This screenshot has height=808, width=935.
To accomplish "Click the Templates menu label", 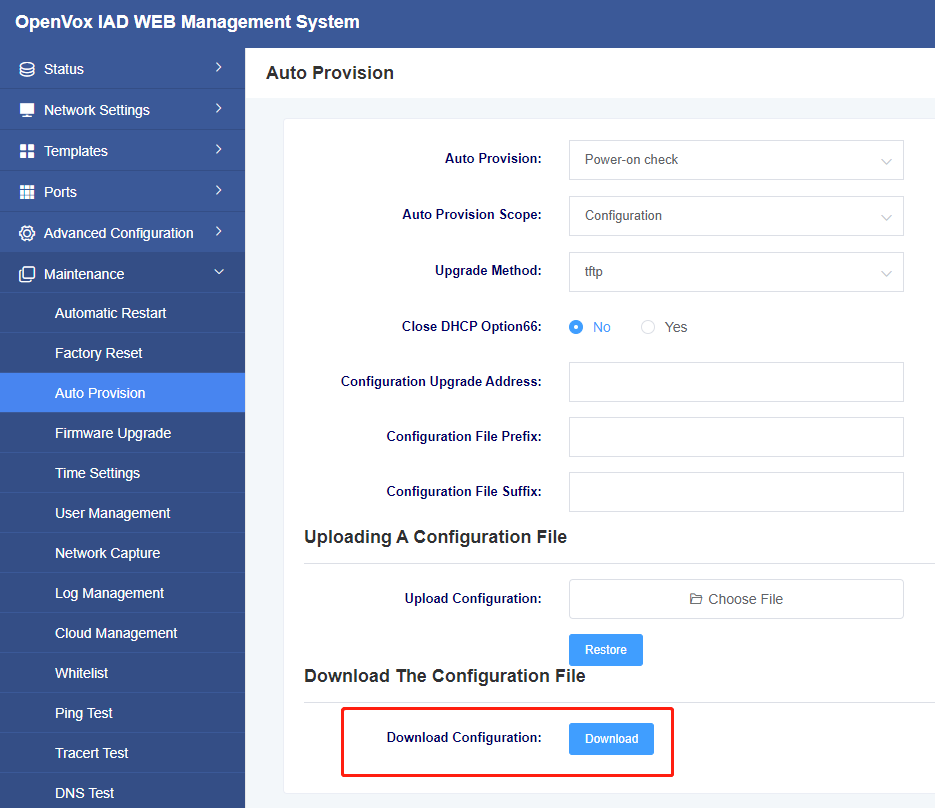I will (76, 151).
